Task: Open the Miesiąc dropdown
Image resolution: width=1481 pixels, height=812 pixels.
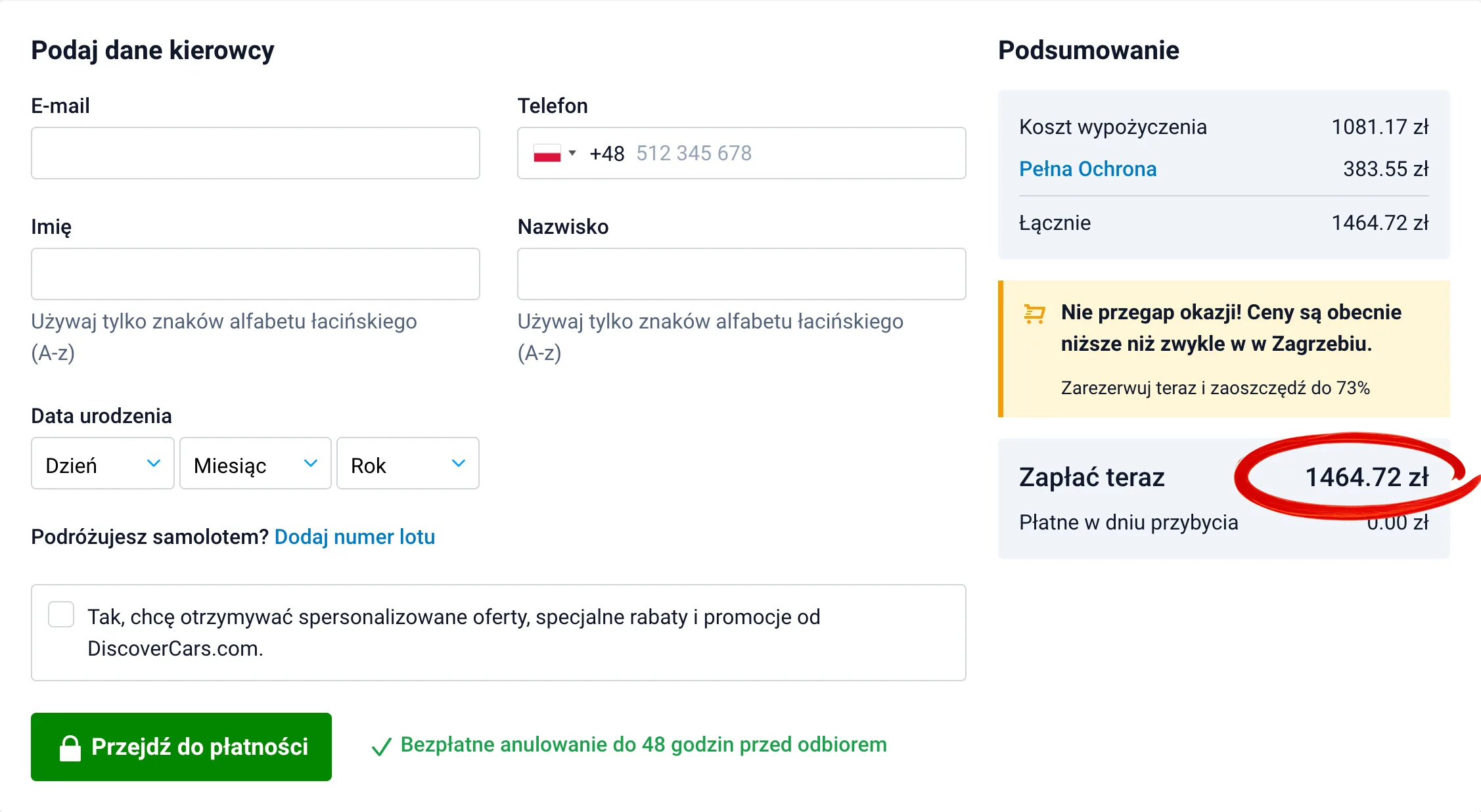Action: point(254,464)
